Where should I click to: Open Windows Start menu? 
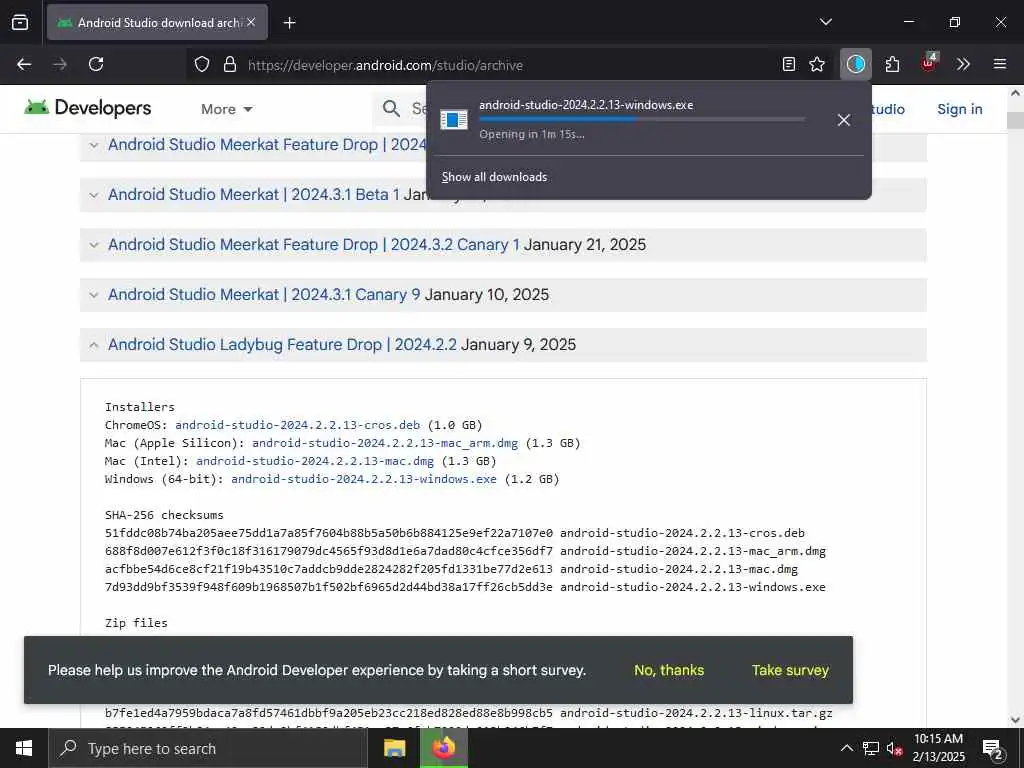click(24, 748)
